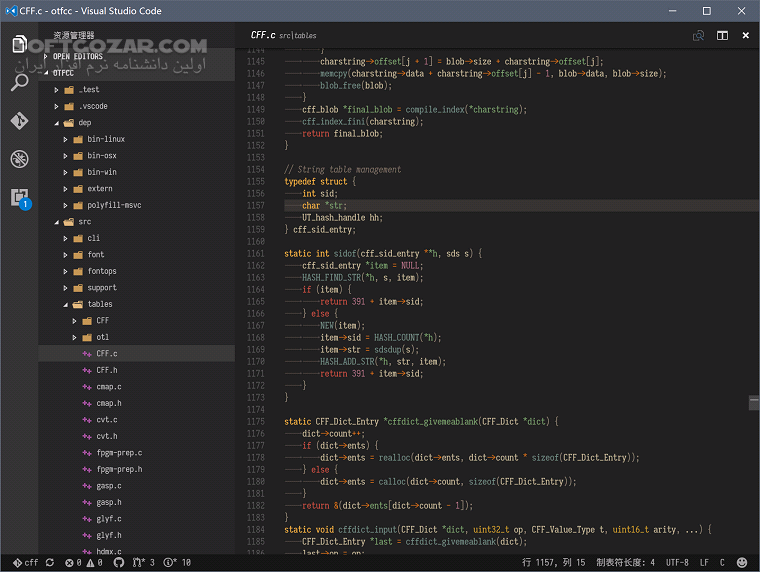760x572 pixels.
Task: Change indentation via tab size 4 indicator
Action: (x=625, y=562)
